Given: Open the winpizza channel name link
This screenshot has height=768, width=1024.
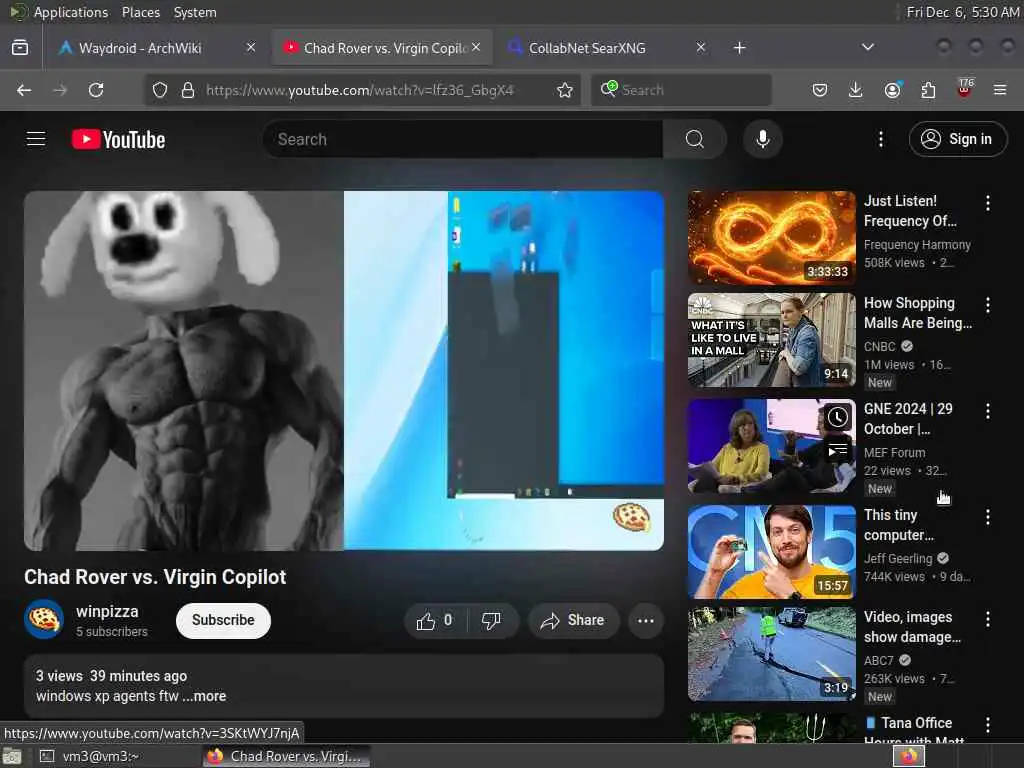Looking at the screenshot, I should point(107,611).
